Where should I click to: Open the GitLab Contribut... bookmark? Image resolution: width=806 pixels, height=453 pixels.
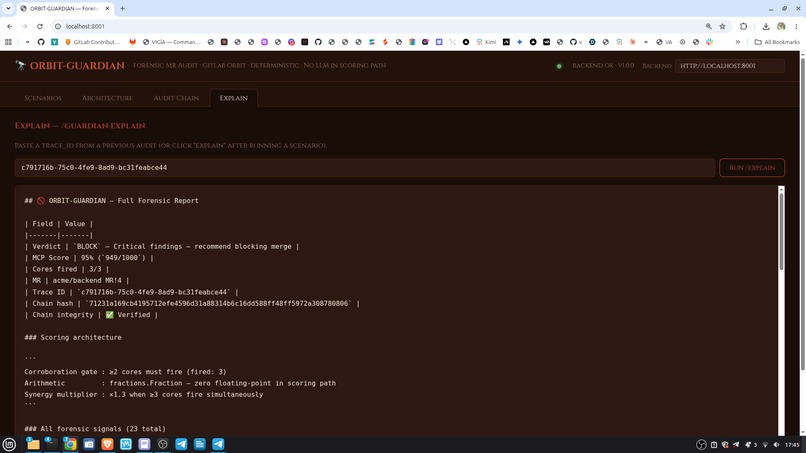click(x=92, y=42)
